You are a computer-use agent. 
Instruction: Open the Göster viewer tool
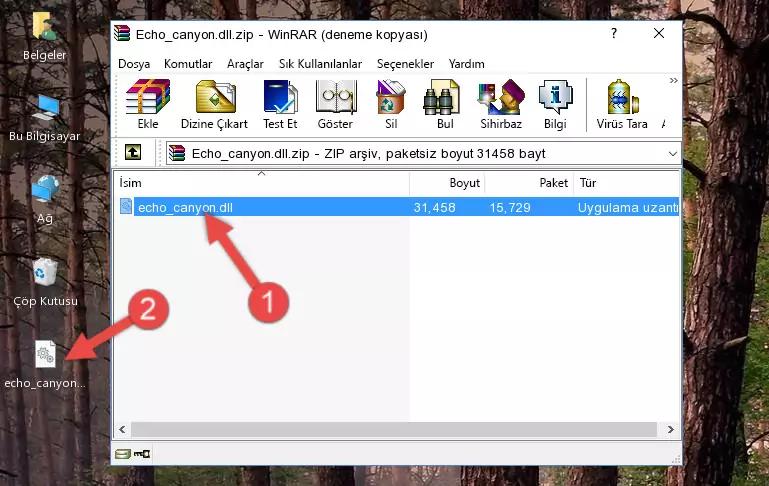(335, 104)
